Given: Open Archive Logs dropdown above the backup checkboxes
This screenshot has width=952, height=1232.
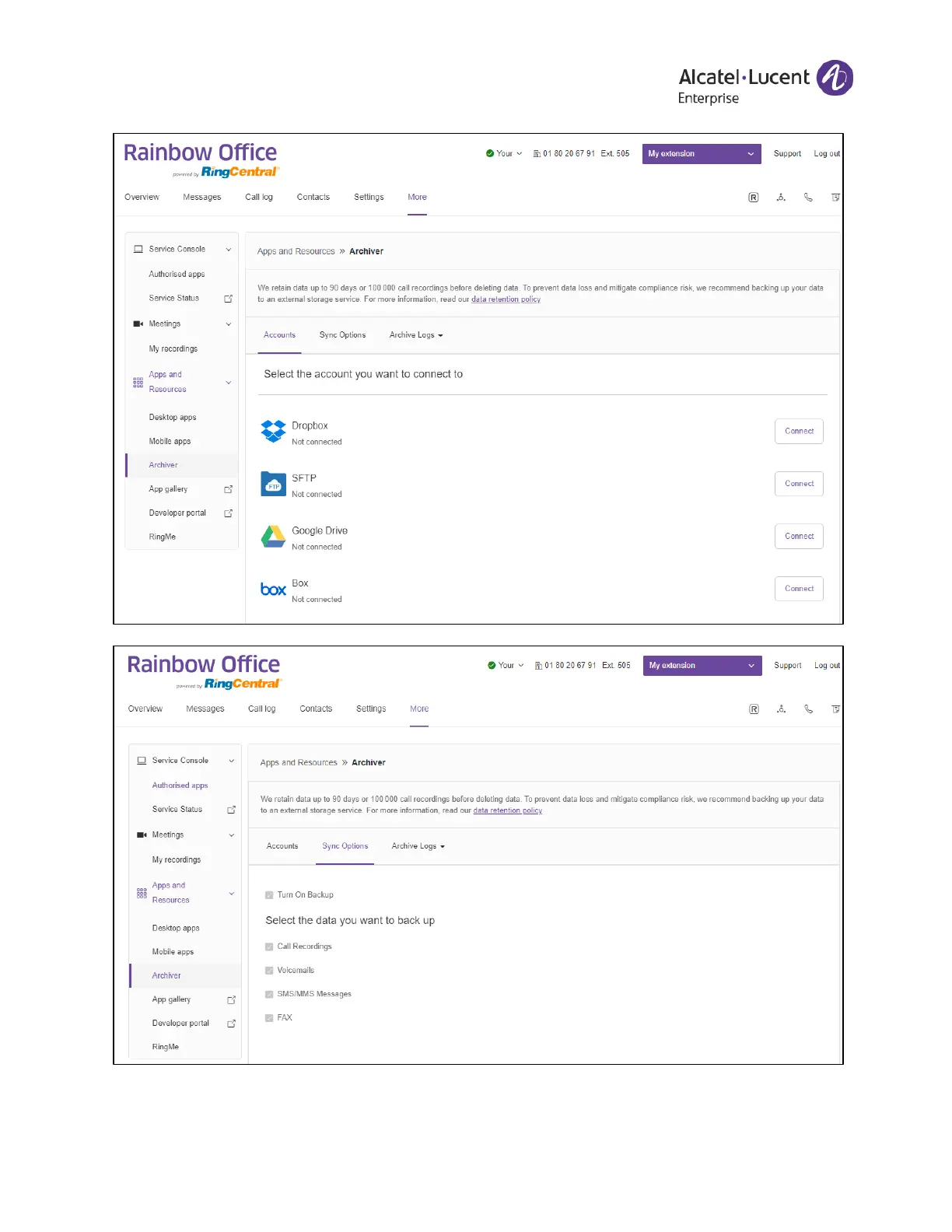Looking at the screenshot, I should pyautogui.click(x=418, y=846).
